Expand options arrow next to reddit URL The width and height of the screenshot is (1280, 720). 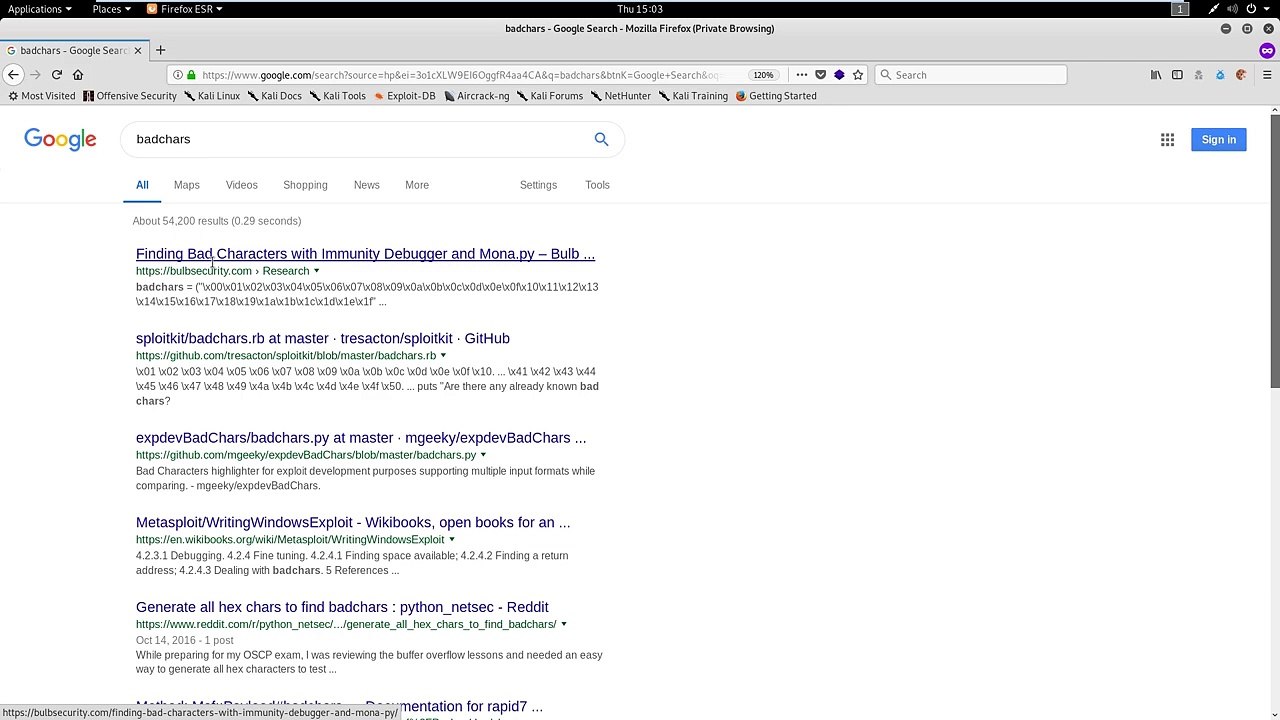(x=564, y=624)
